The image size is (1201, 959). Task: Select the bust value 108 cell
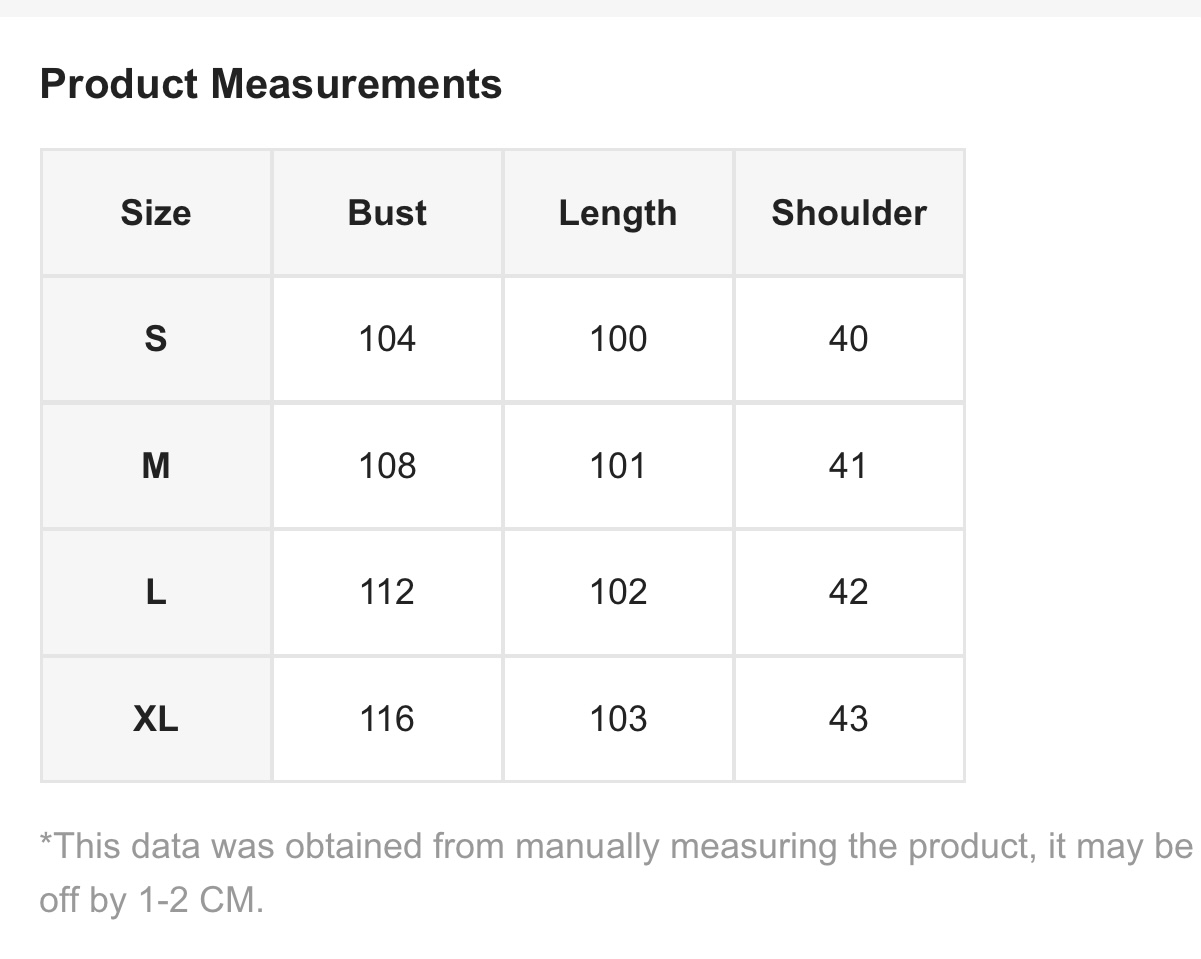tap(387, 466)
